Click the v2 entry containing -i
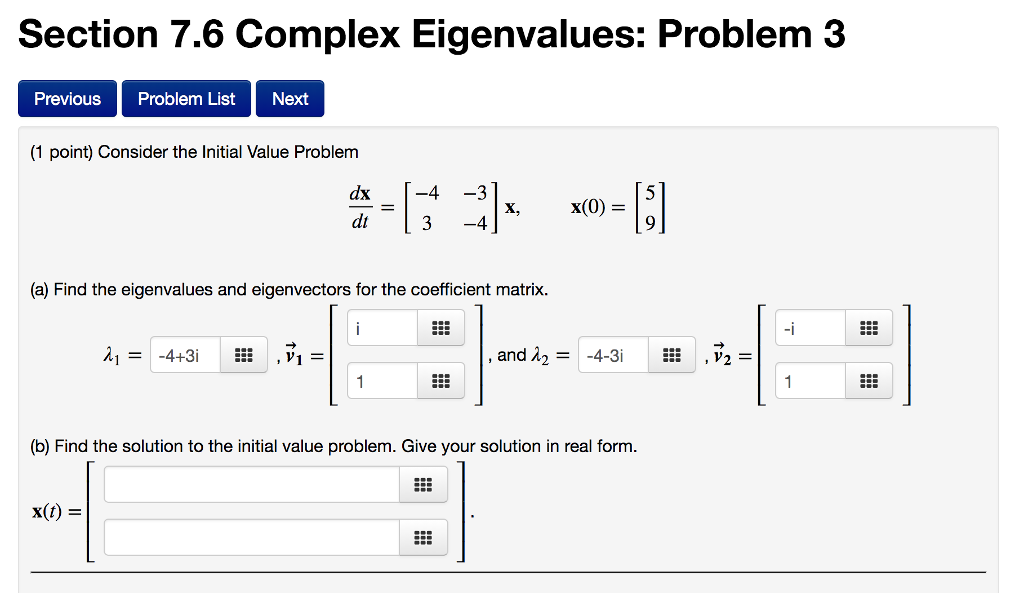This screenshot has width=1024, height=593. tap(808, 327)
